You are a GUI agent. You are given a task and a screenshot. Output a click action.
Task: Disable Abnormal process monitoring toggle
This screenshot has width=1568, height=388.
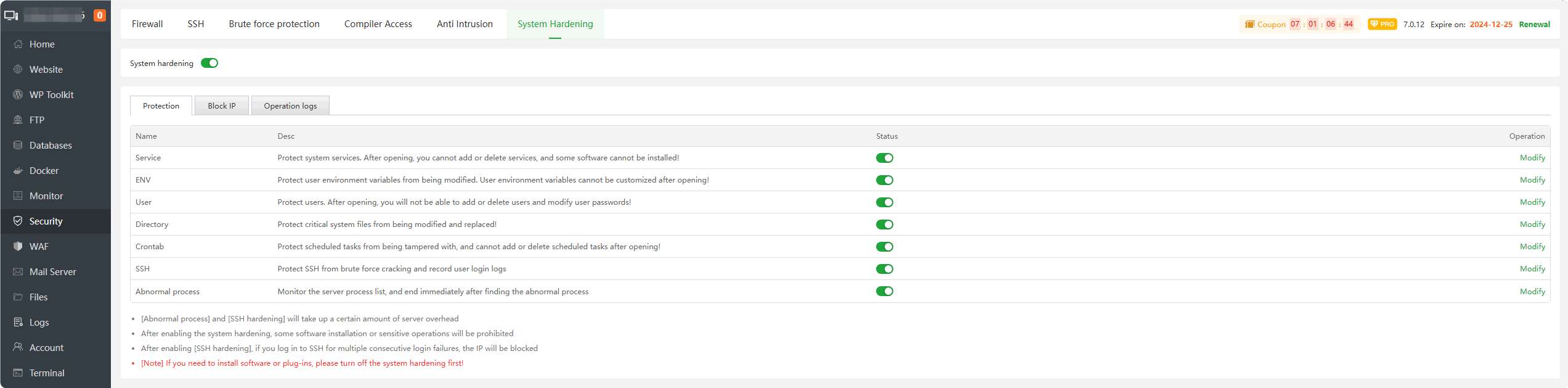(884, 291)
